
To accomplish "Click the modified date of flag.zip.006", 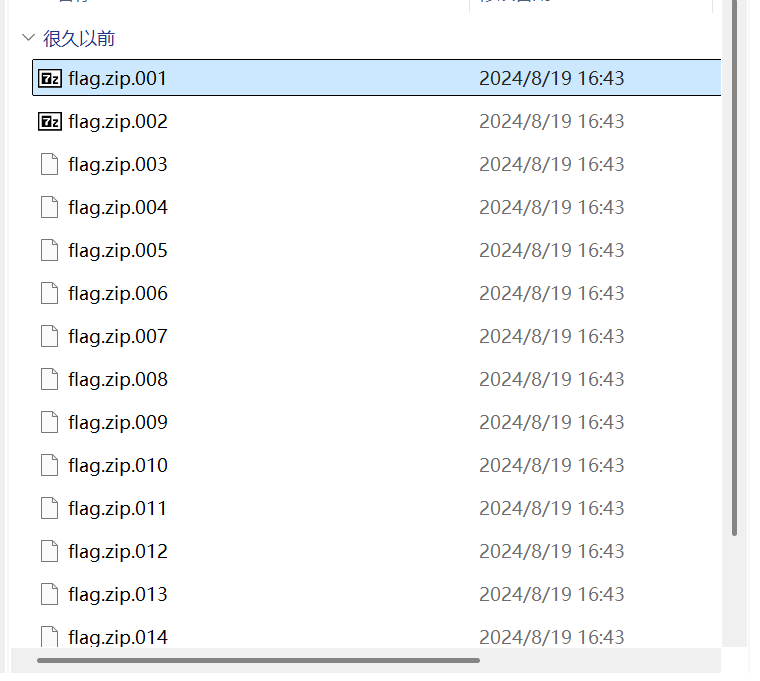I will (x=552, y=293).
